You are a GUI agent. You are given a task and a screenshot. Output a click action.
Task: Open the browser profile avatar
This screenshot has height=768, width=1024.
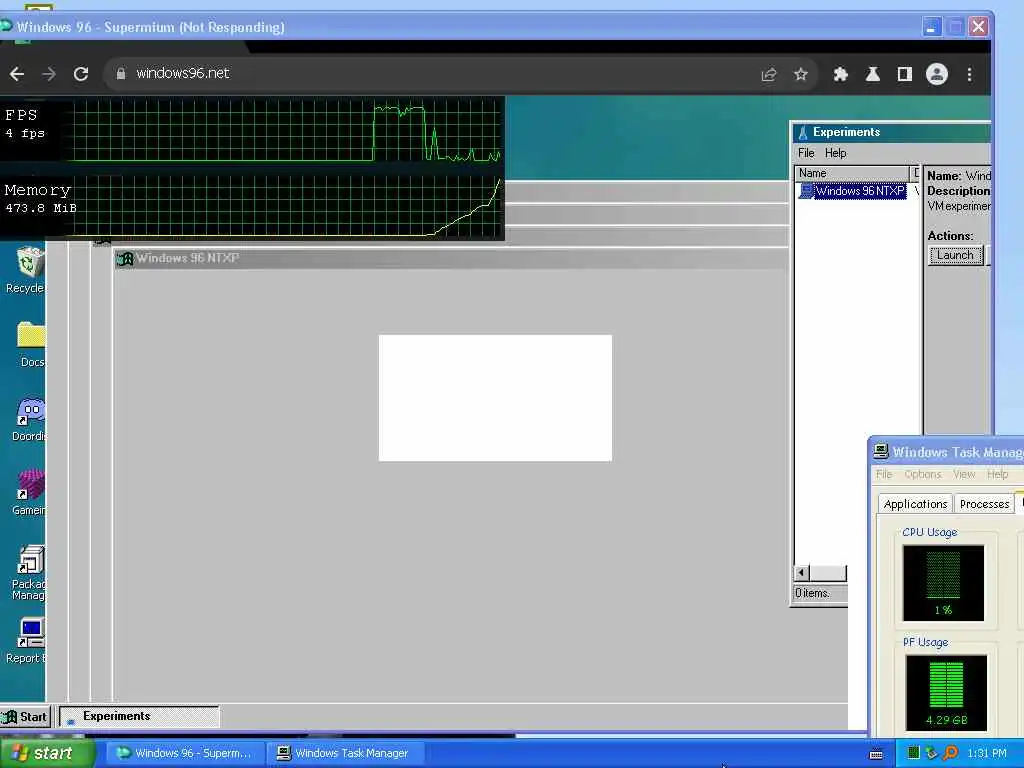point(936,74)
